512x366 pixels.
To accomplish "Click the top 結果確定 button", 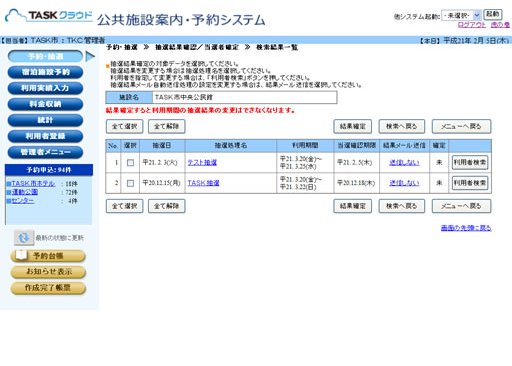I will click(353, 126).
